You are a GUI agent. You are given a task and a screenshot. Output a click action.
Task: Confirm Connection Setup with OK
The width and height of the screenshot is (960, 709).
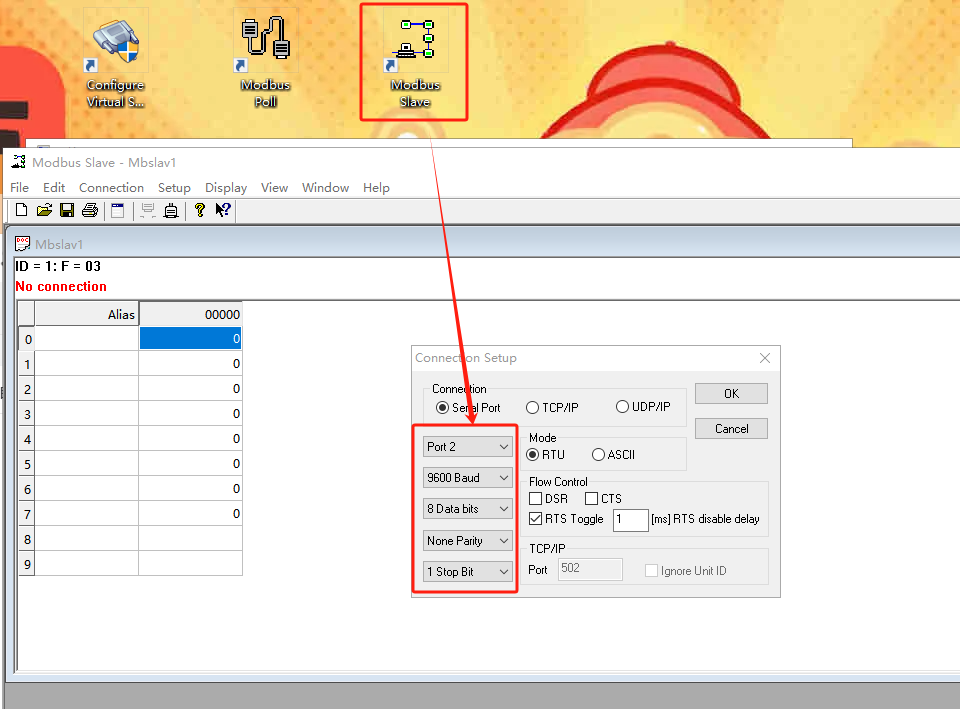(732, 394)
